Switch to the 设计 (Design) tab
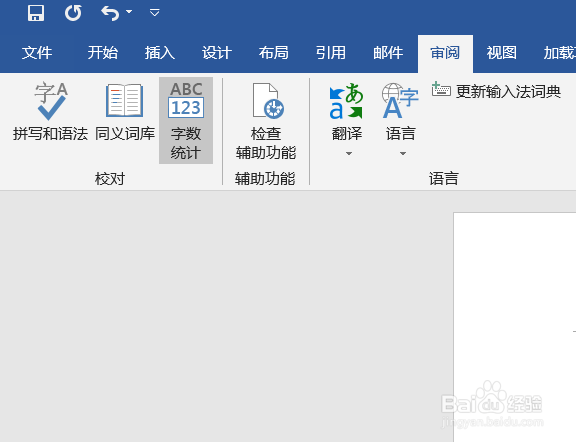The image size is (576, 442). tap(217, 53)
